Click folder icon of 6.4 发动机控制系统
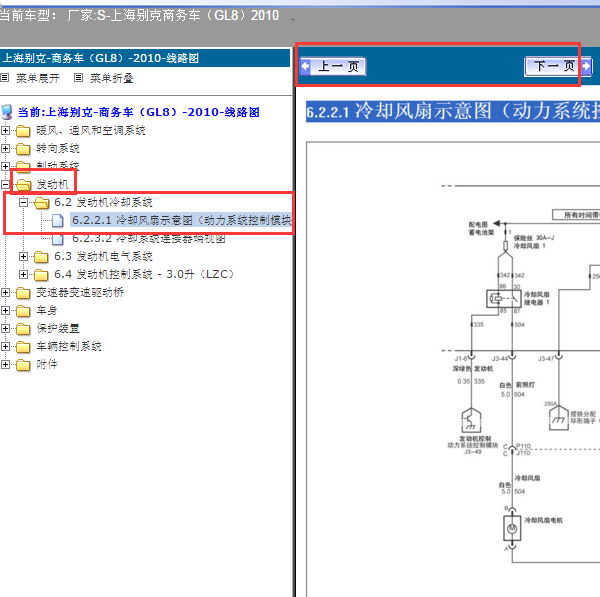Screen dimensions: 600x597 pos(41,275)
